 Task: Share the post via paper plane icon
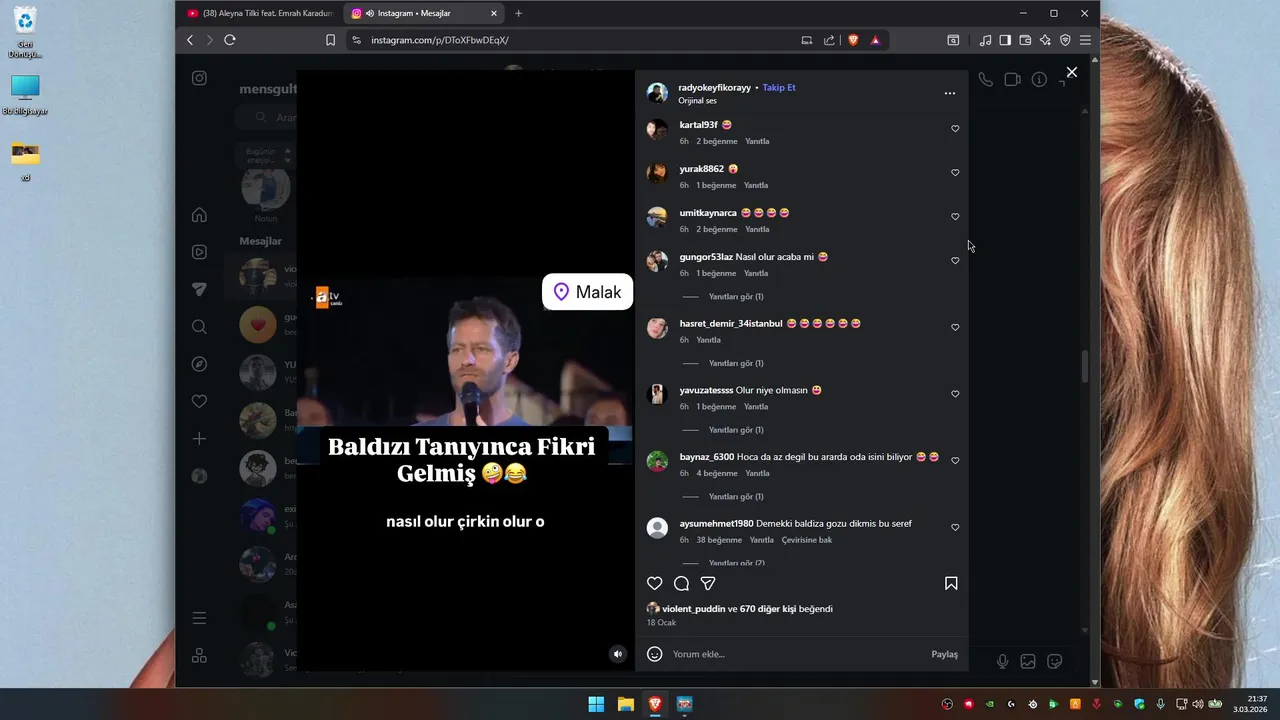coord(708,583)
